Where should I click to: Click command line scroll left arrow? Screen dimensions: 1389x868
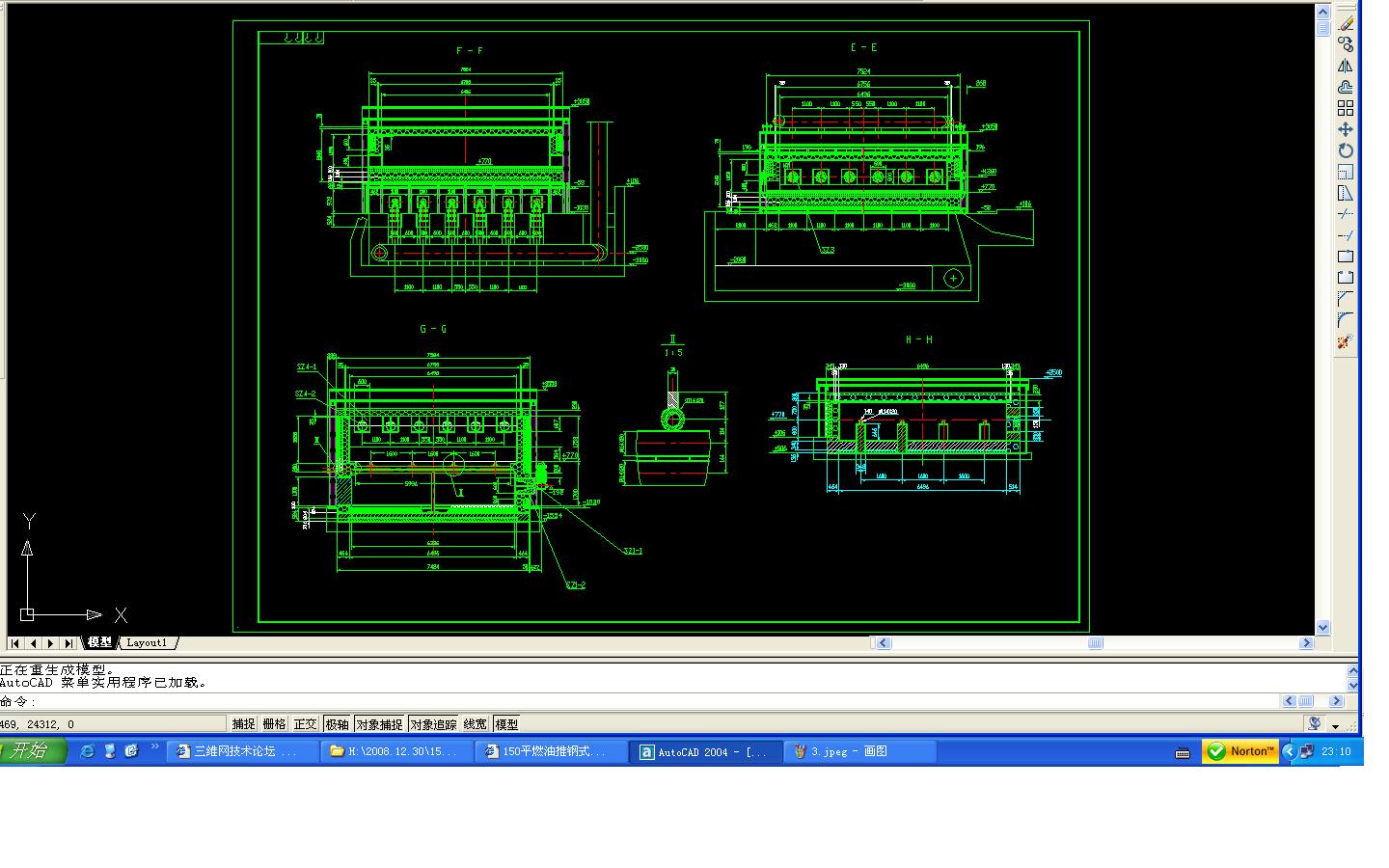click(x=1289, y=701)
